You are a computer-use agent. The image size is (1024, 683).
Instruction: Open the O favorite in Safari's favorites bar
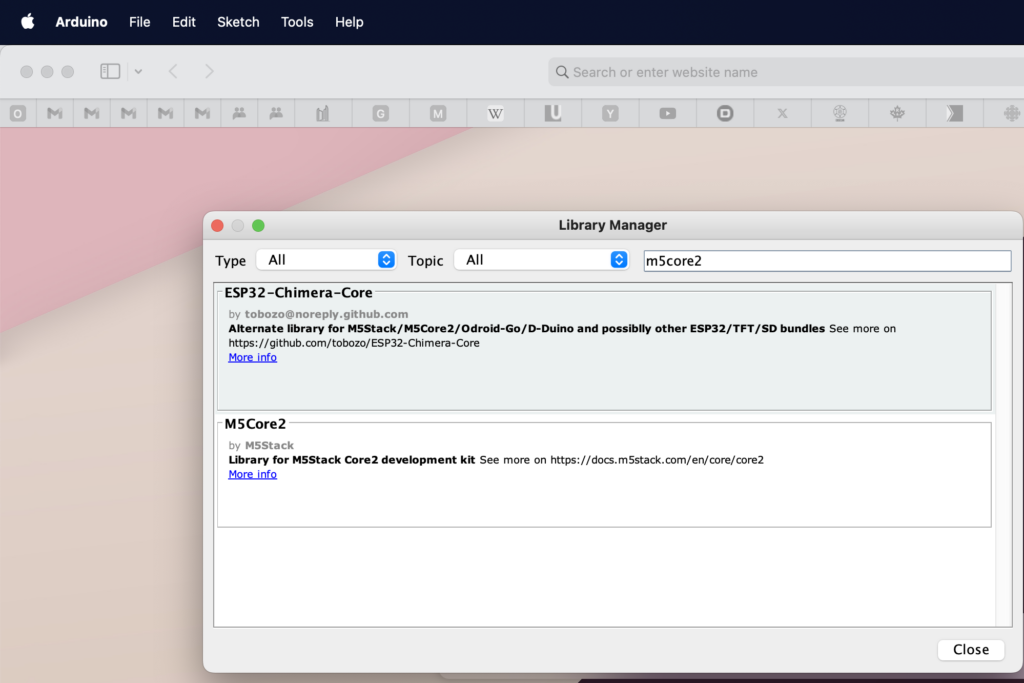click(x=18, y=114)
